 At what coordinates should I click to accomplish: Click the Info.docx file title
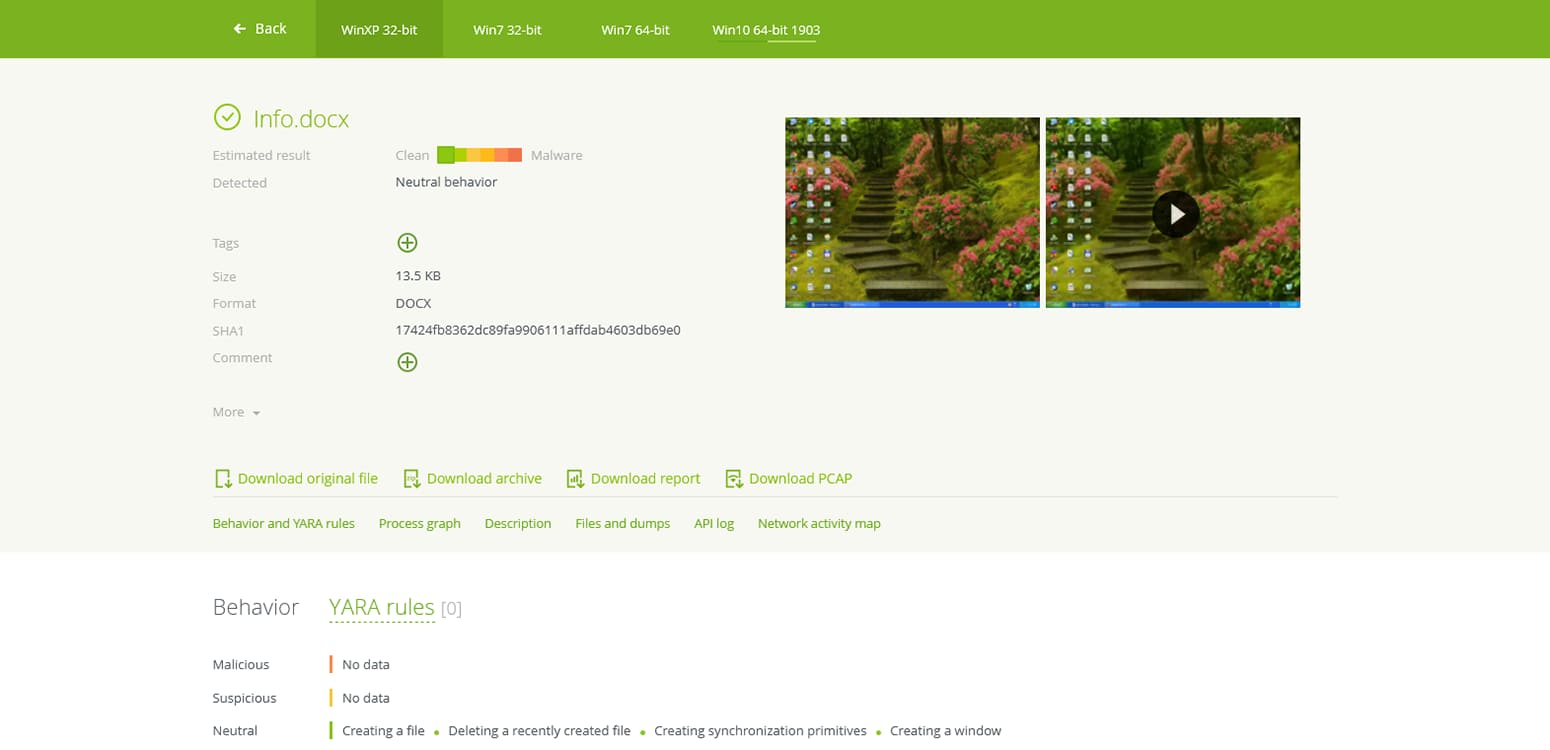[301, 119]
